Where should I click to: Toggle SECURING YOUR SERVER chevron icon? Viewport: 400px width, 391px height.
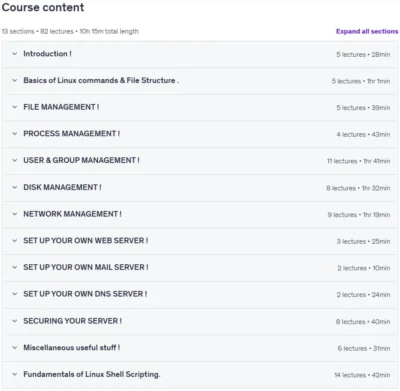coord(14,321)
